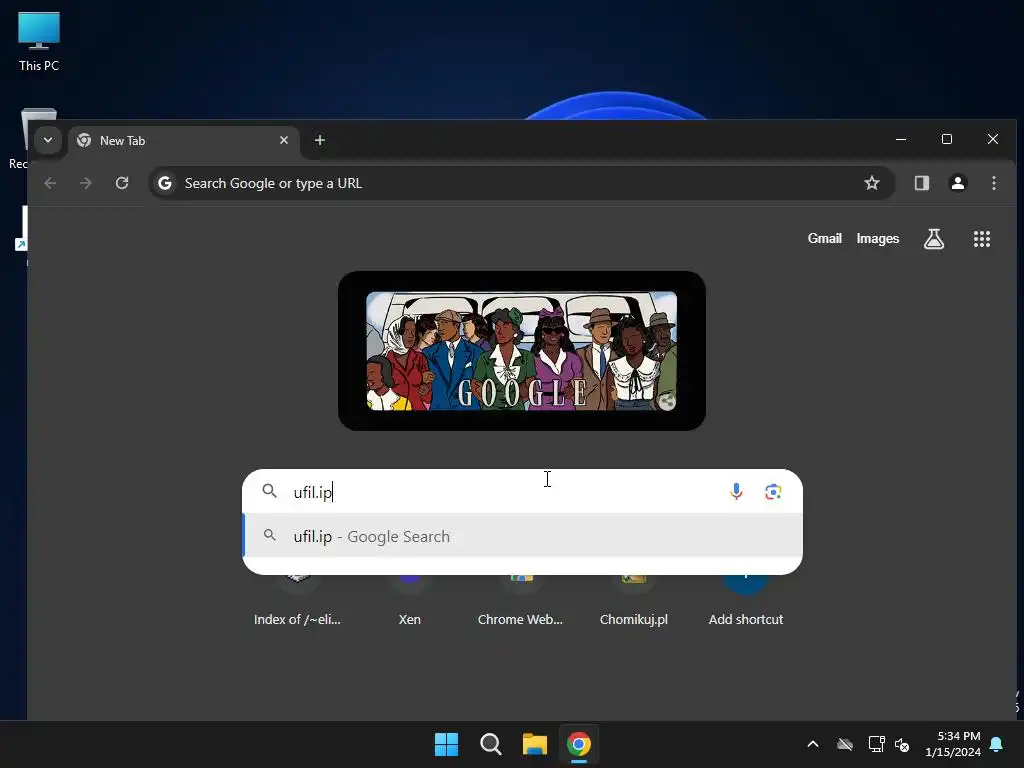Open Chrome side panel
The image size is (1024, 768).
[x=921, y=184]
